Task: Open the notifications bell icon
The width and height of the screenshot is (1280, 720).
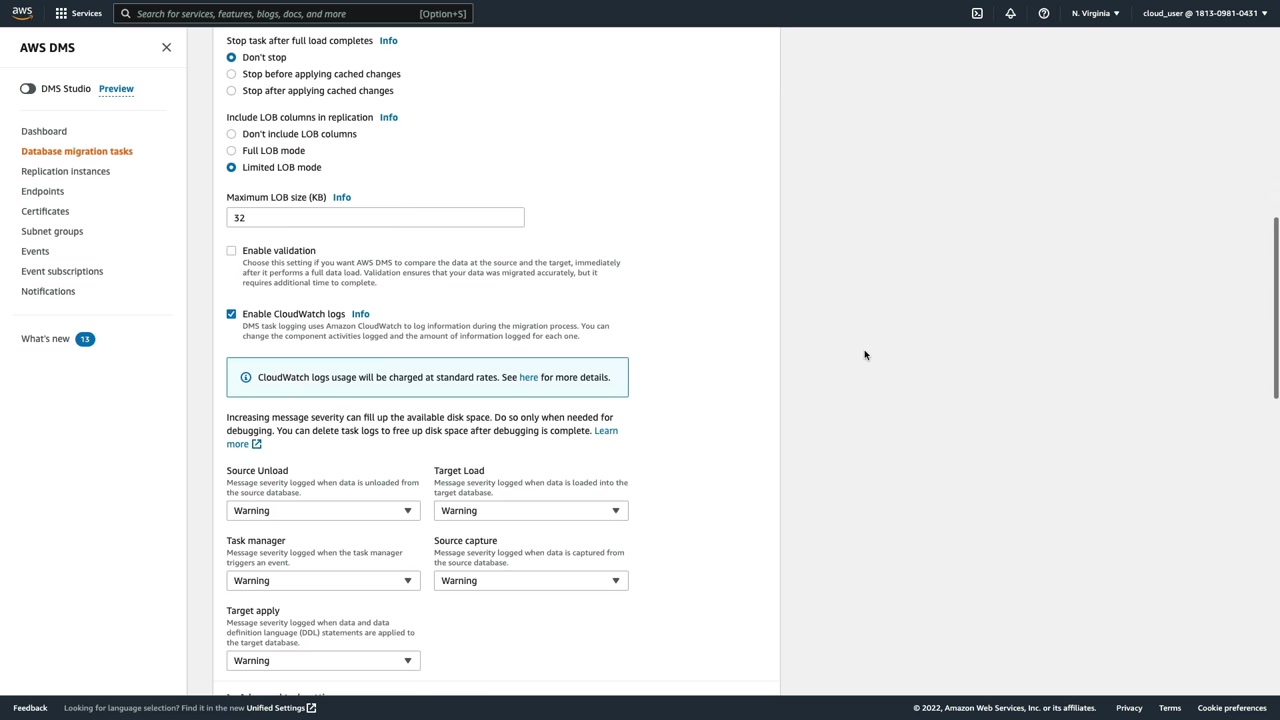Action: (1010, 13)
